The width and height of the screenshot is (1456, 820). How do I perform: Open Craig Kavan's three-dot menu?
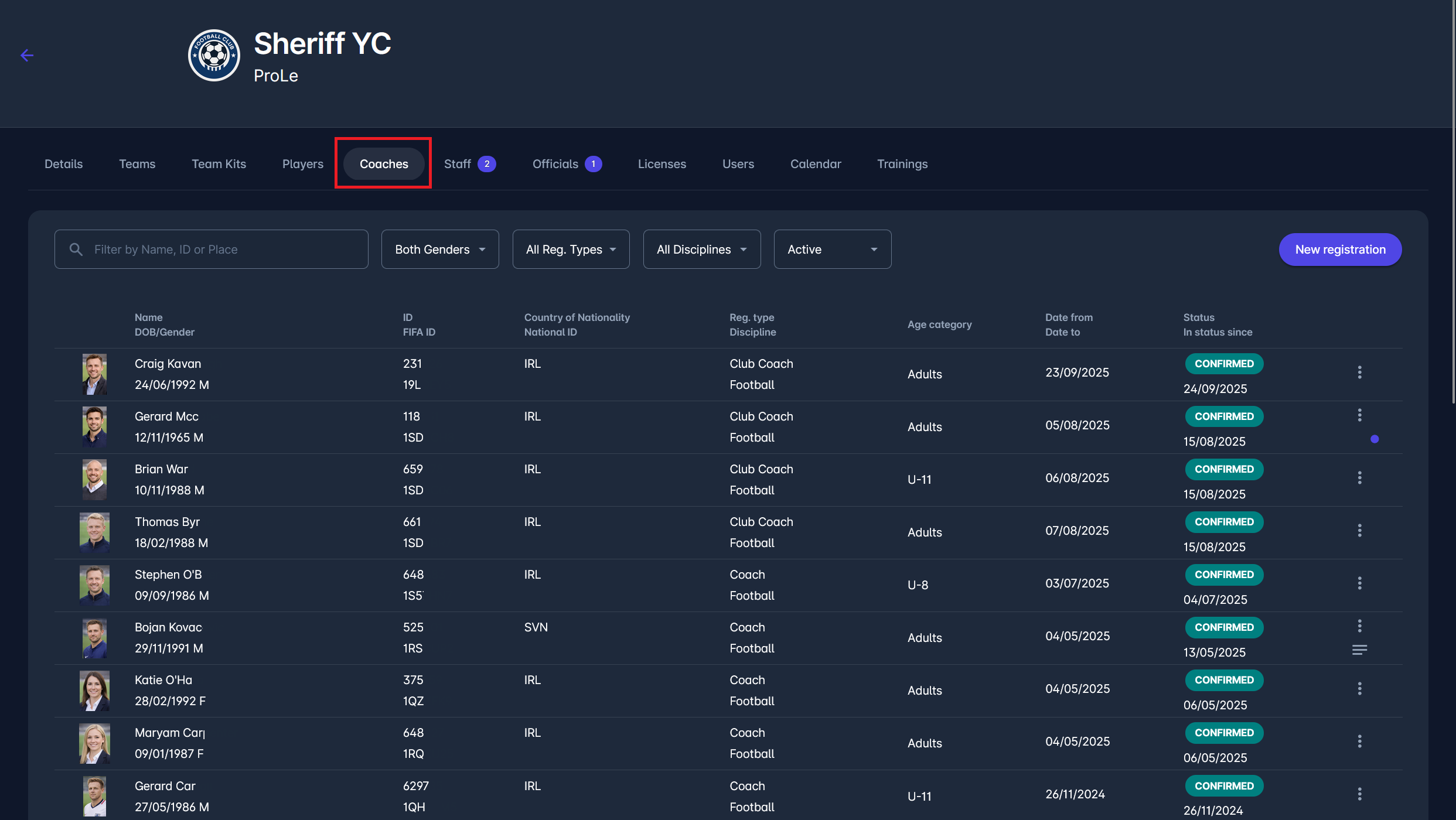point(1359,373)
